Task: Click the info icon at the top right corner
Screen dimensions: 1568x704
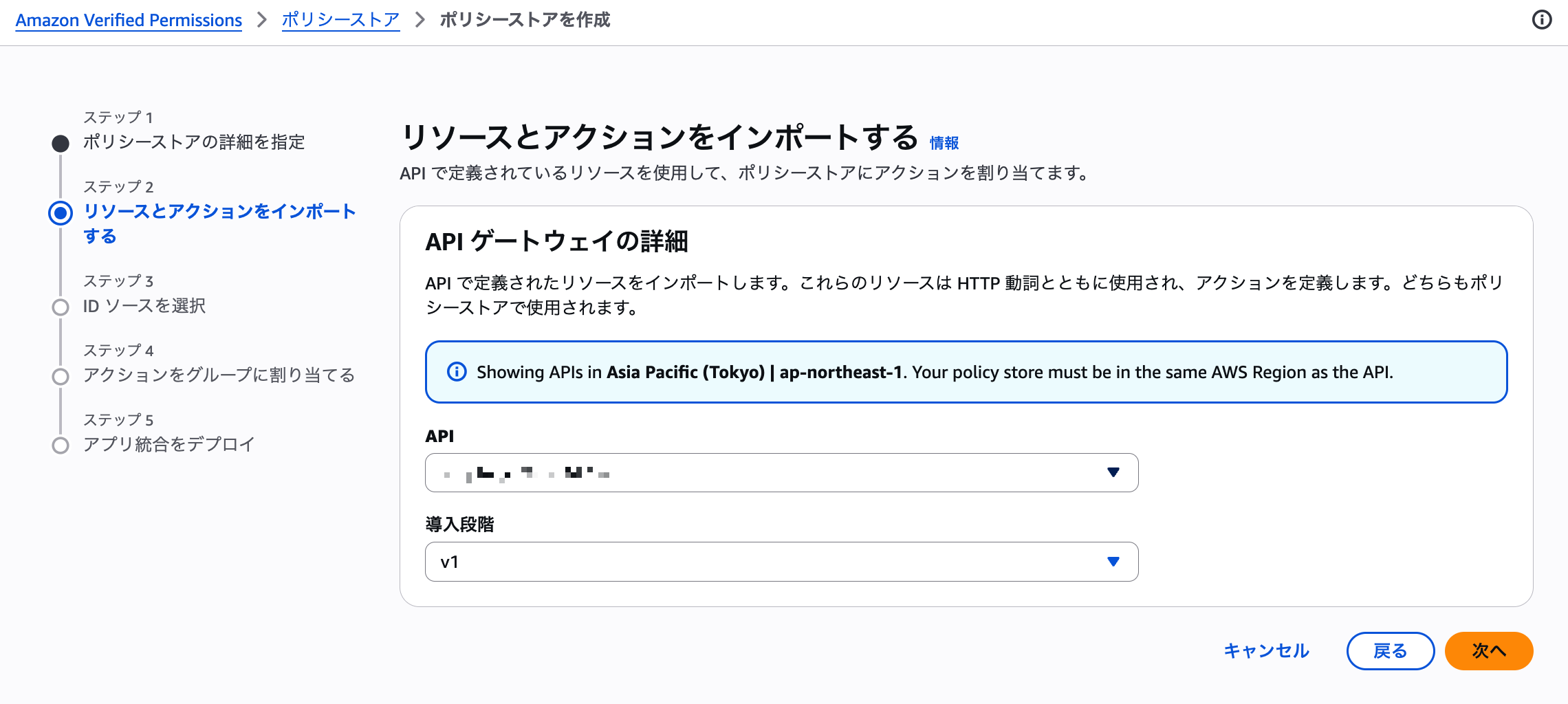Action: 1542,19
